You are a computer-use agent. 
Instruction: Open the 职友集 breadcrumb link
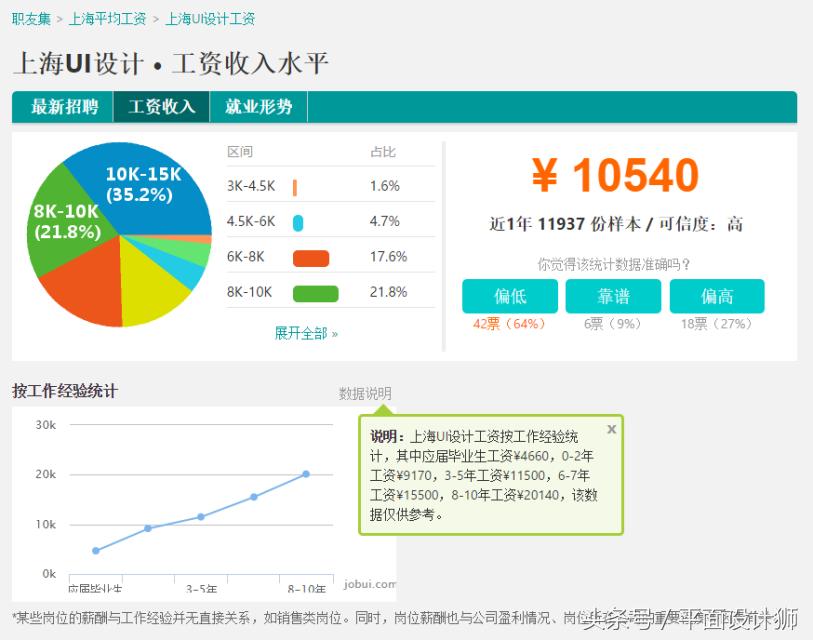click(x=31, y=18)
